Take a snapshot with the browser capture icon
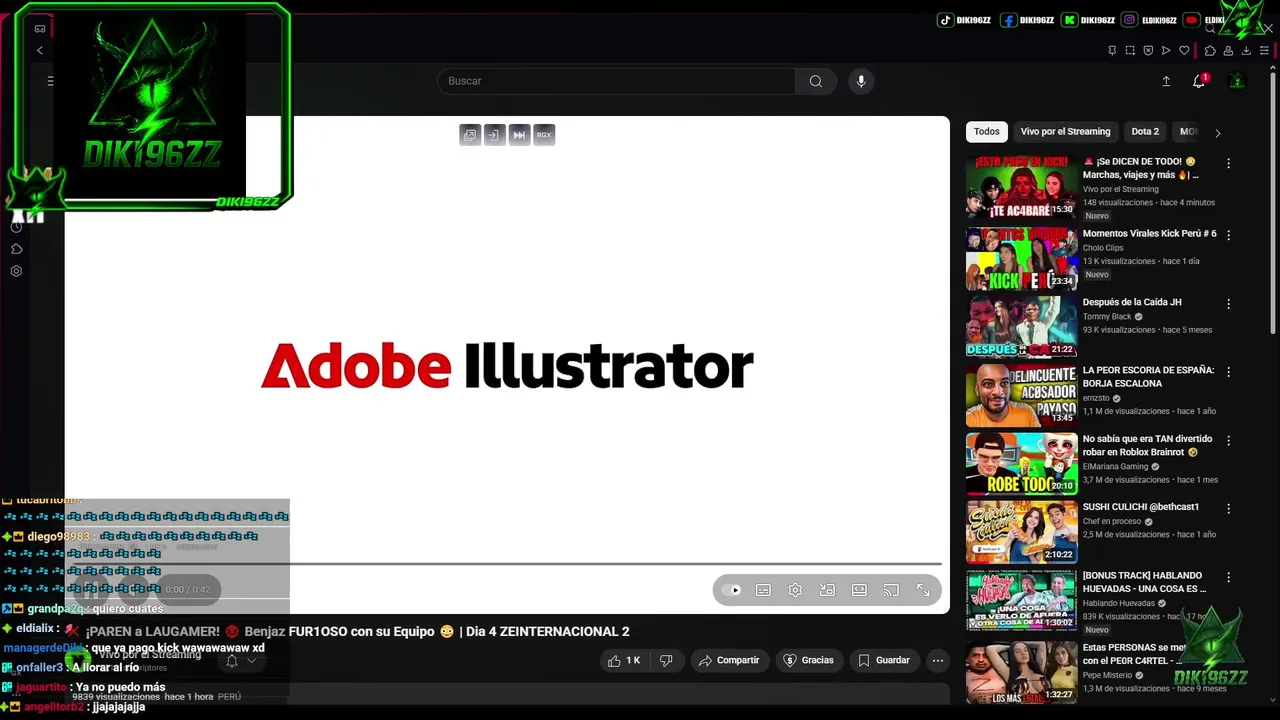Screen dimensions: 1280x720 (1130, 50)
